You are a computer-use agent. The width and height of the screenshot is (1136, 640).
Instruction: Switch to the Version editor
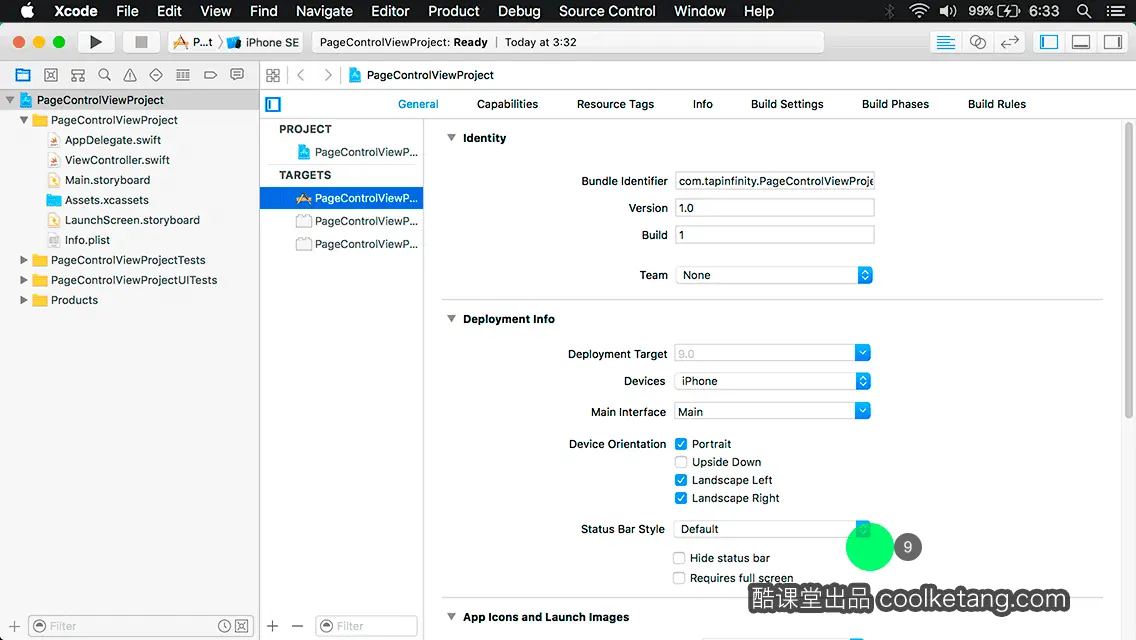(1009, 42)
